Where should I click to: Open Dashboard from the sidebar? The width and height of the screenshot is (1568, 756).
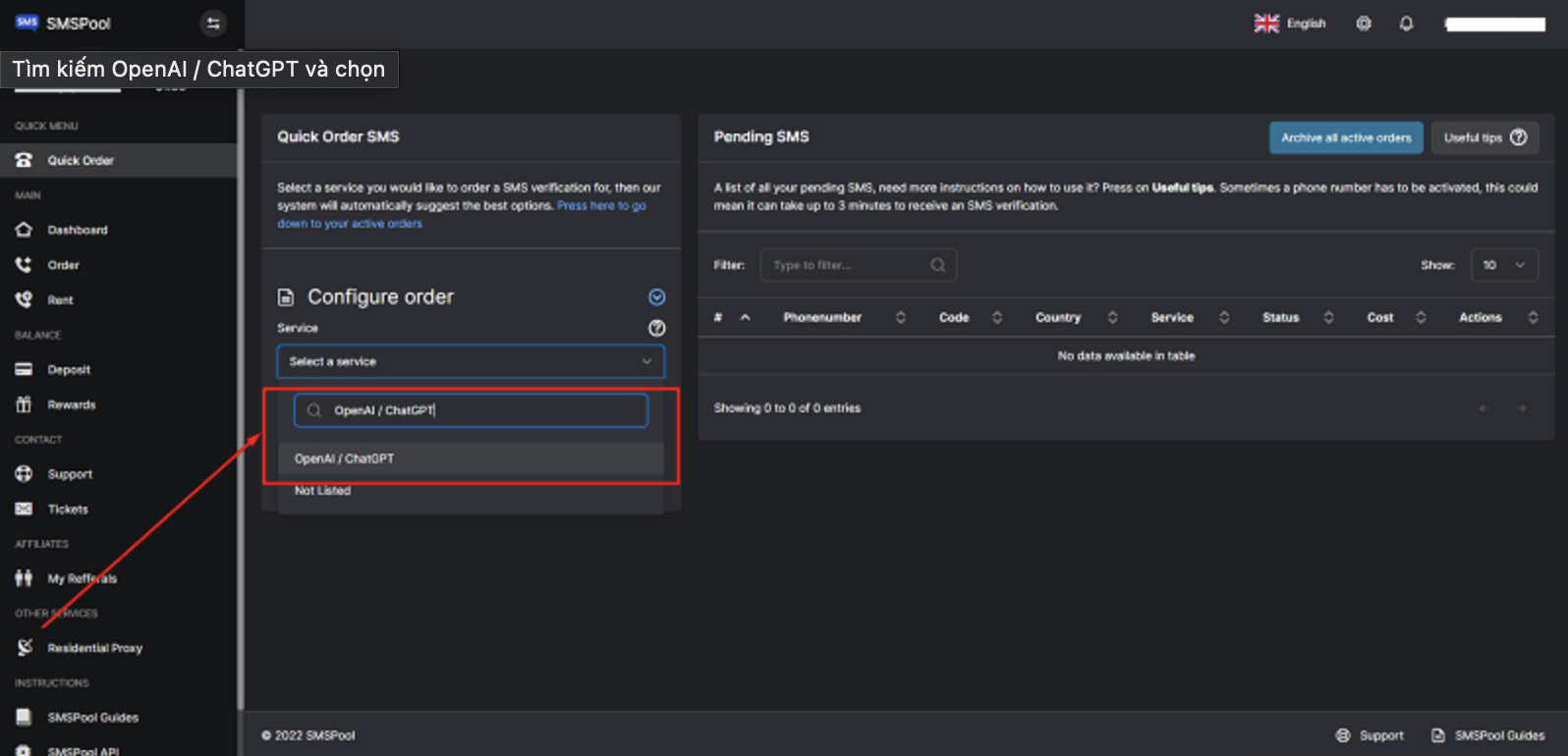[x=77, y=230]
